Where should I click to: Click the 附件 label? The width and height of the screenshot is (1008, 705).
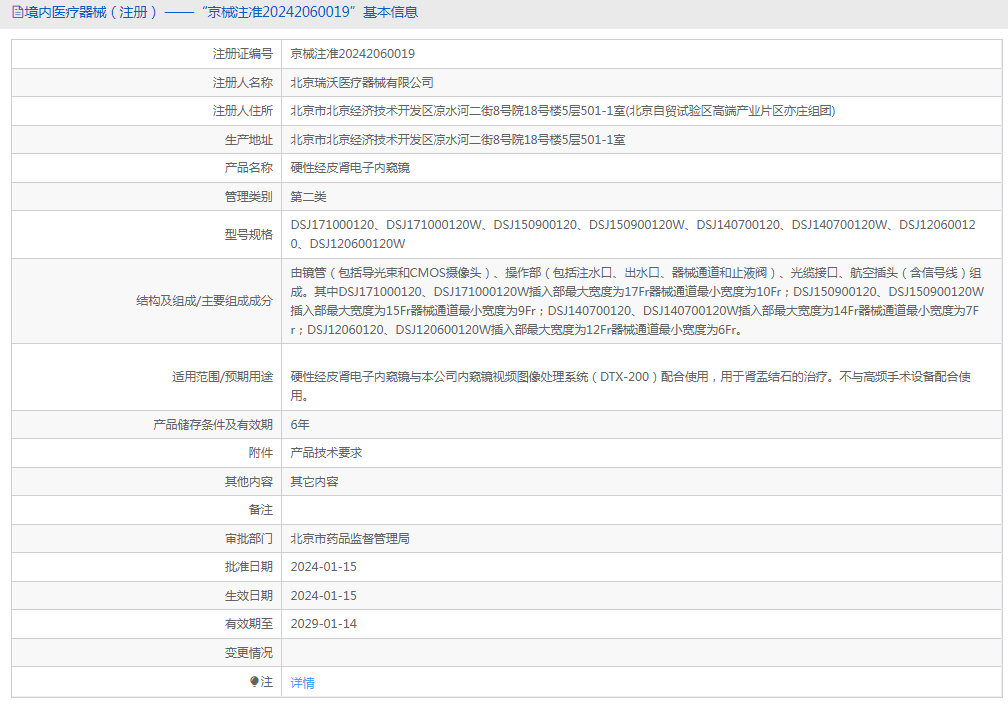(x=260, y=452)
